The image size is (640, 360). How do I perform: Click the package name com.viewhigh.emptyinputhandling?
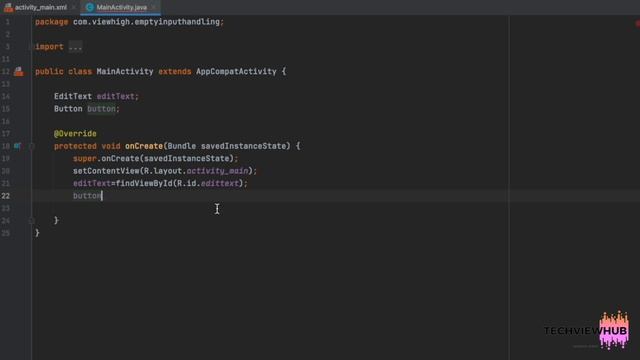click(146, 22)
